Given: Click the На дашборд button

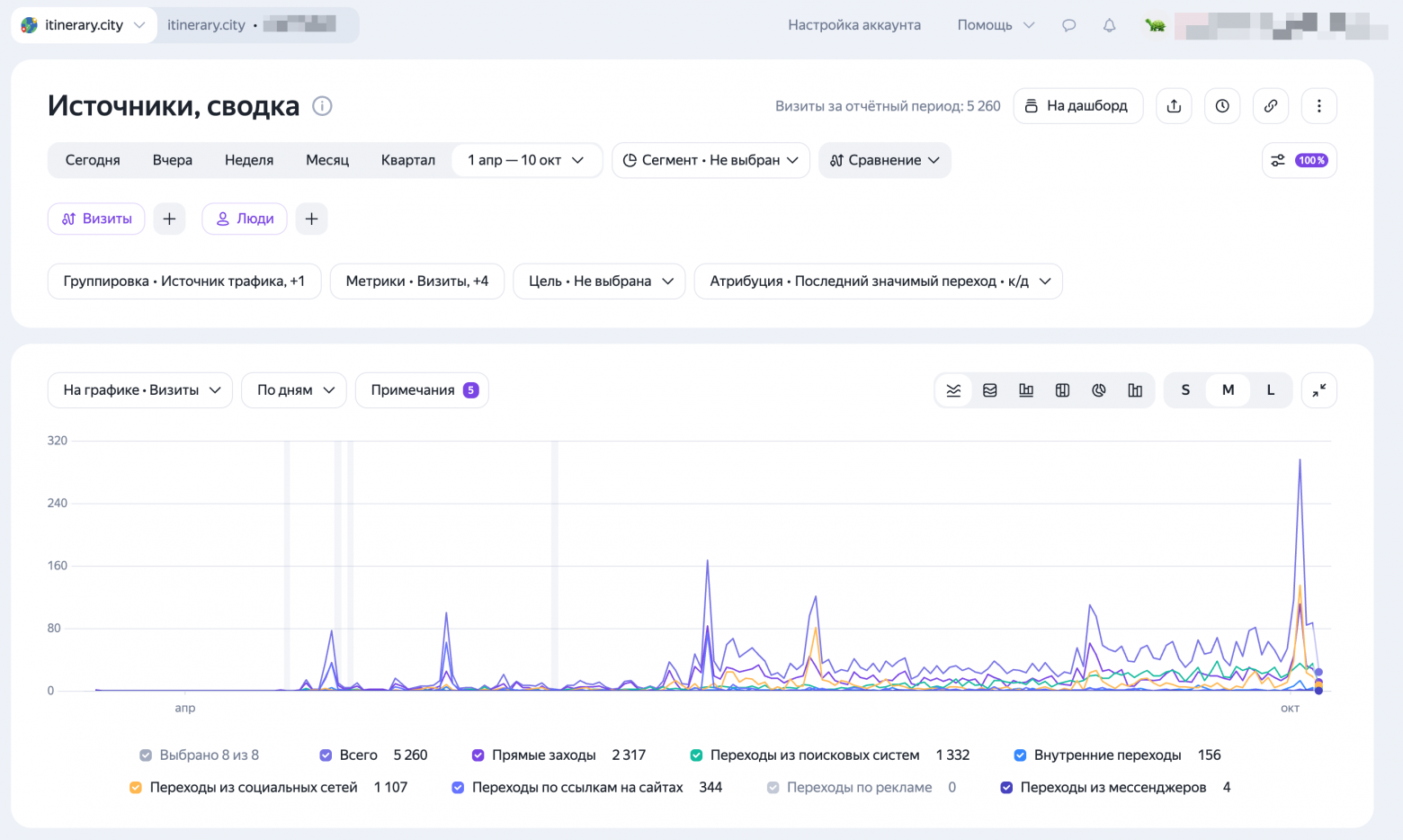Looking at the screenshot, I should (1078, 106).
